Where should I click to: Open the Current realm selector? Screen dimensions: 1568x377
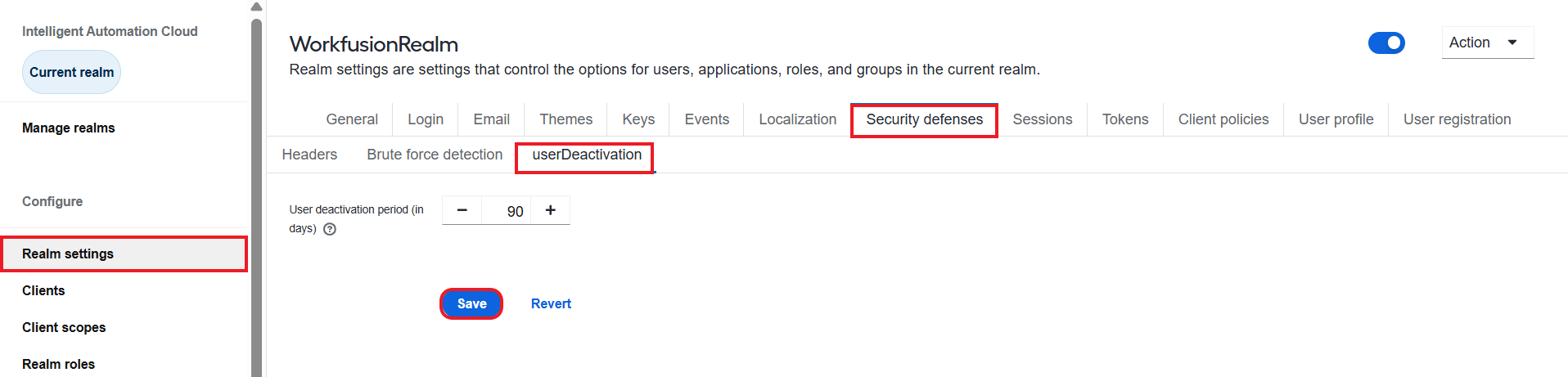[x=71, y=72]
